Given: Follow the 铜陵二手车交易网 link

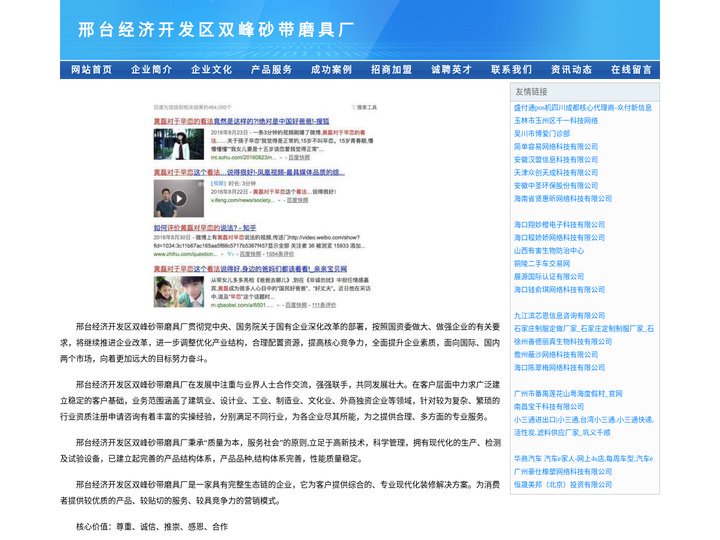Looking at the screenshot, I should pos(542,264).
